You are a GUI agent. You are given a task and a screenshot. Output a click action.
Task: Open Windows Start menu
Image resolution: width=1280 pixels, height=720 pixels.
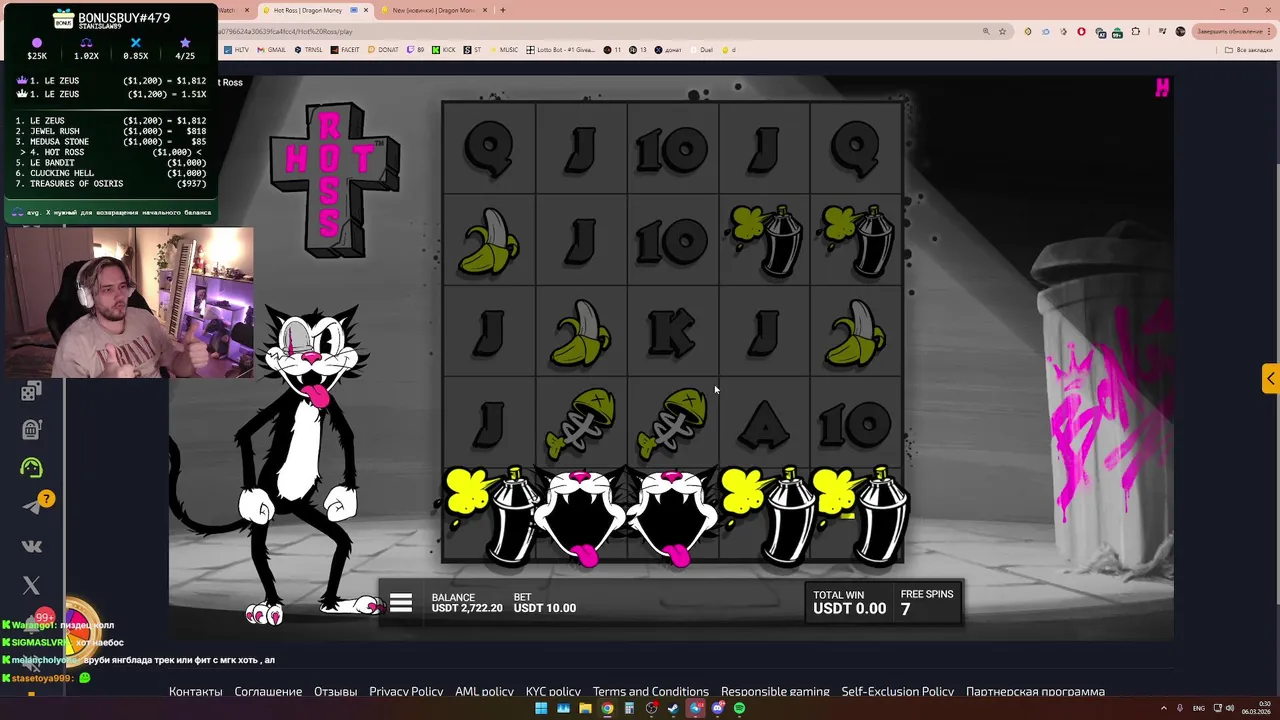point(541,708)
